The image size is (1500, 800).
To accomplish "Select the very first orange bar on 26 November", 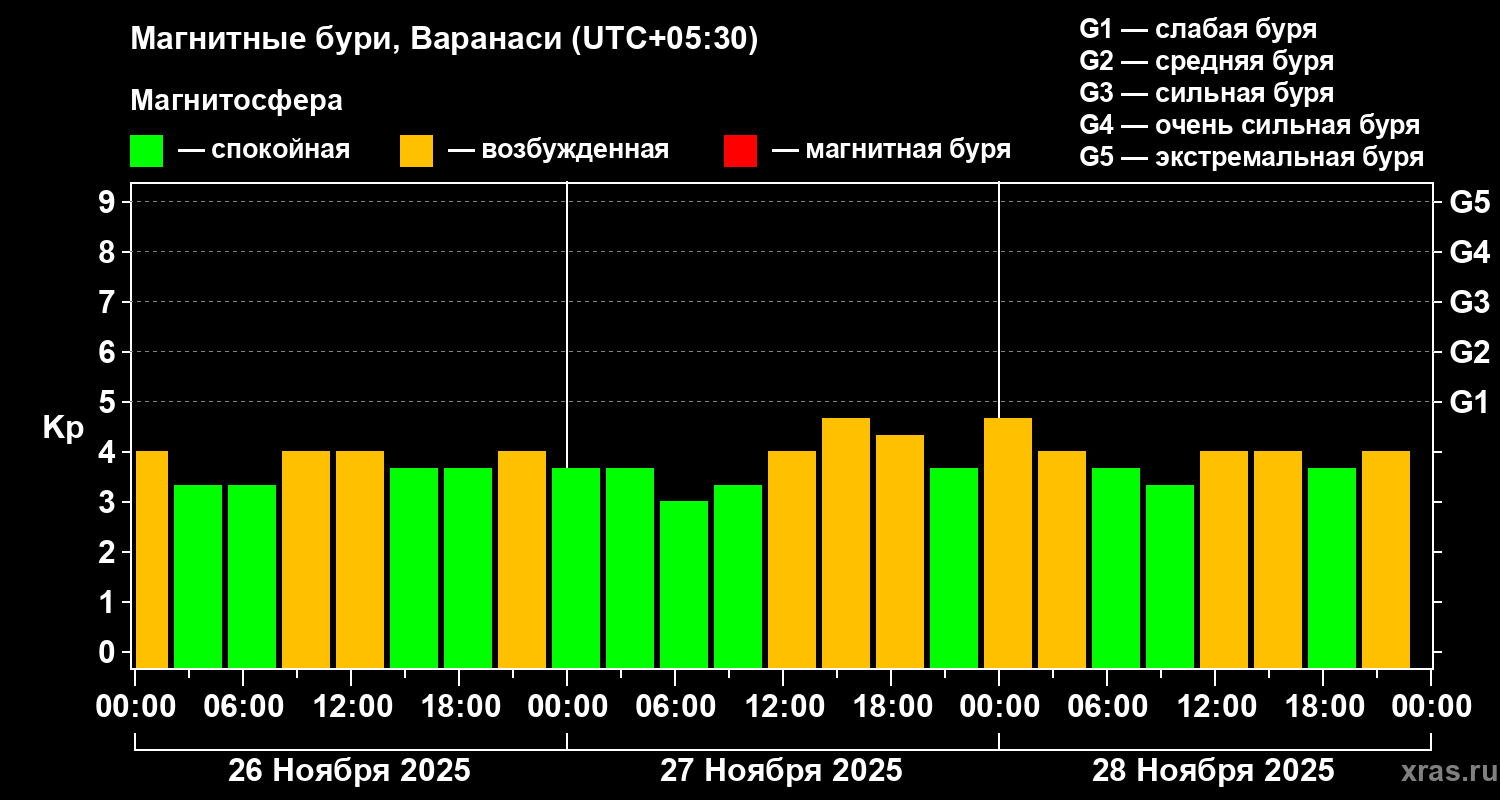I will [152, 560].
